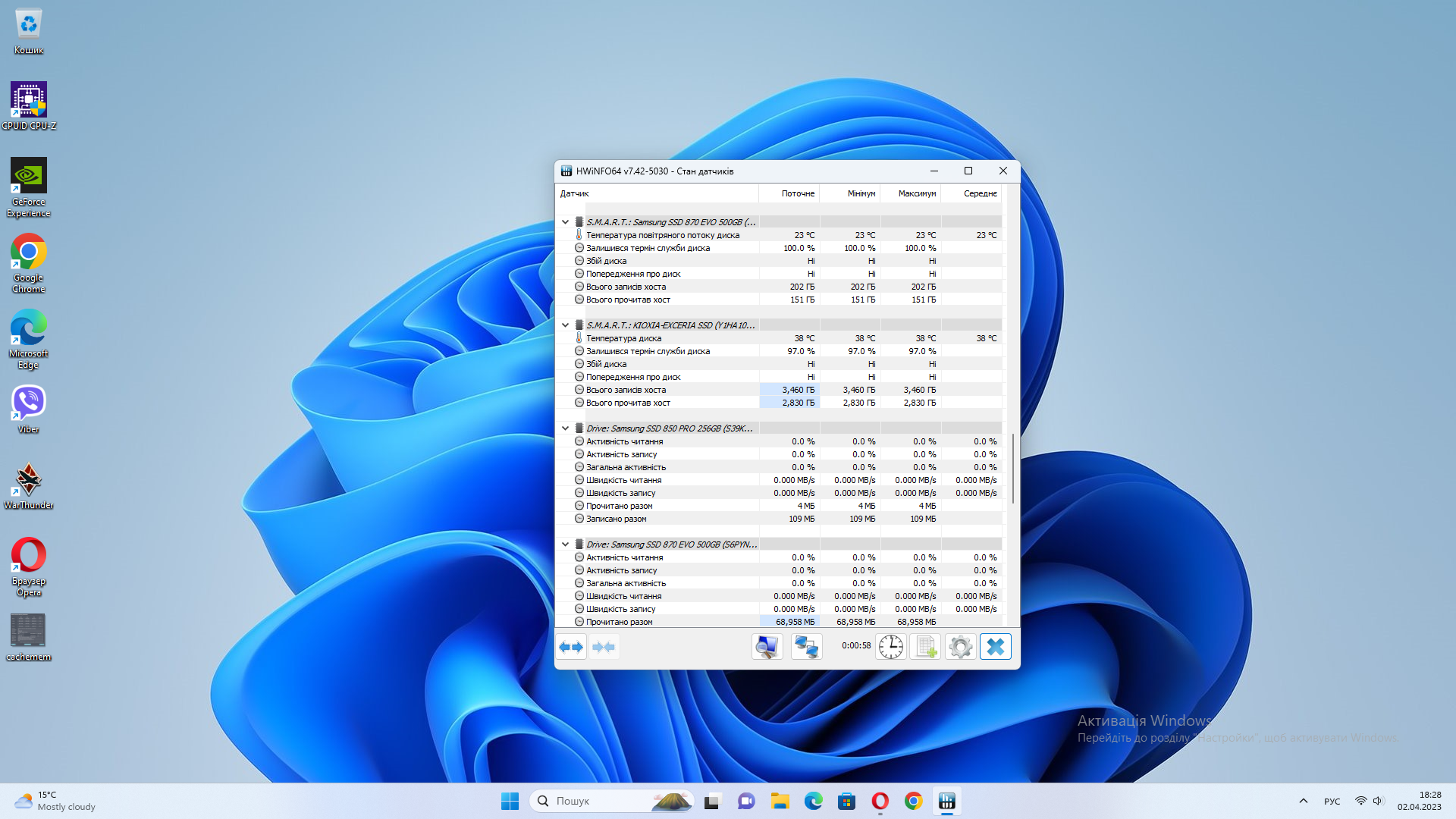
Task: Open volume speaker tray icon
Action: [1378, 801]
